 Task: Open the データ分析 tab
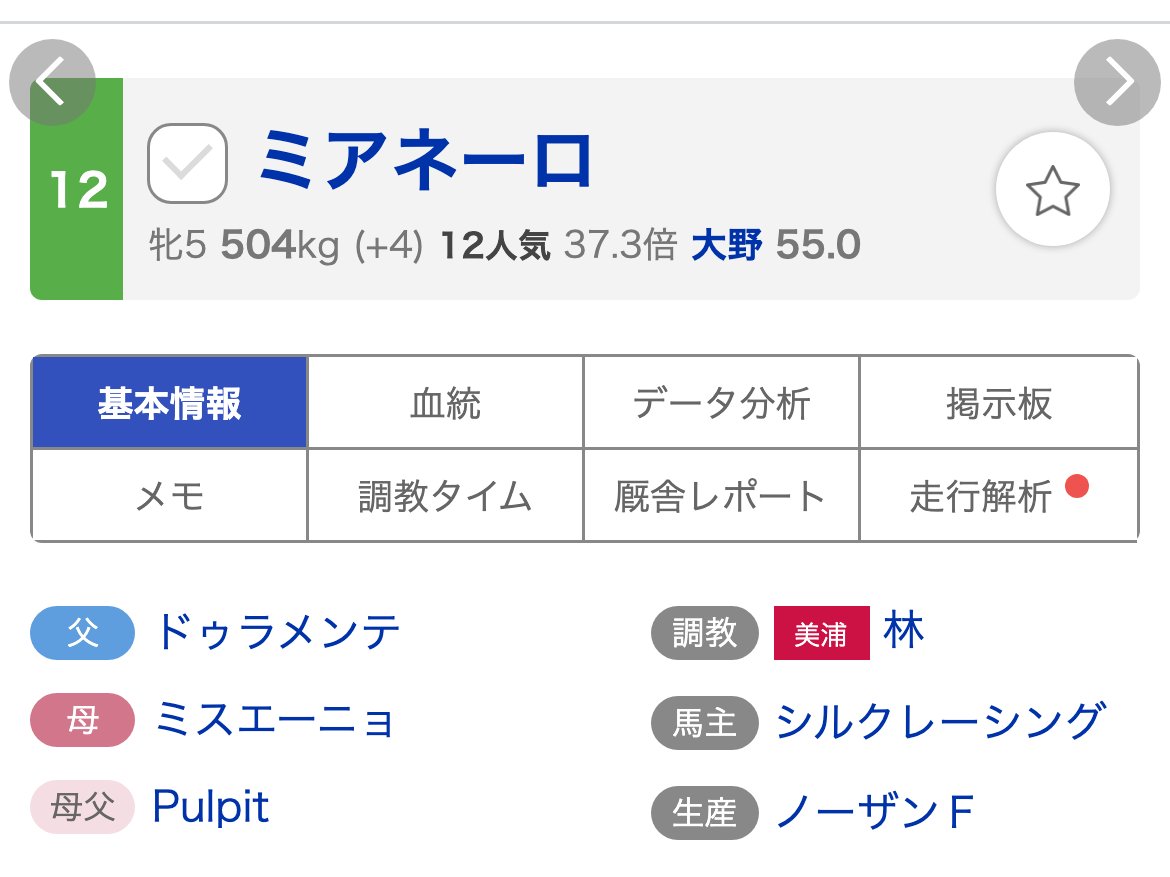722,403
